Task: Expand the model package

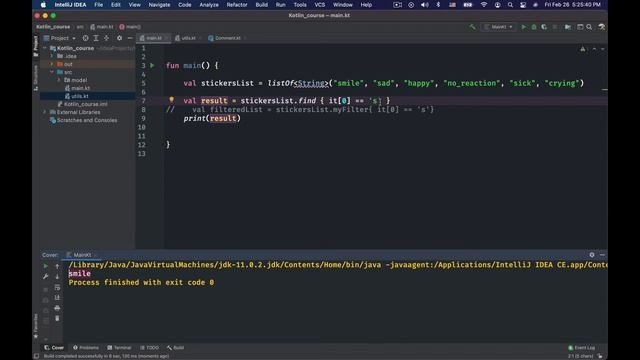Action: (59, 80)
